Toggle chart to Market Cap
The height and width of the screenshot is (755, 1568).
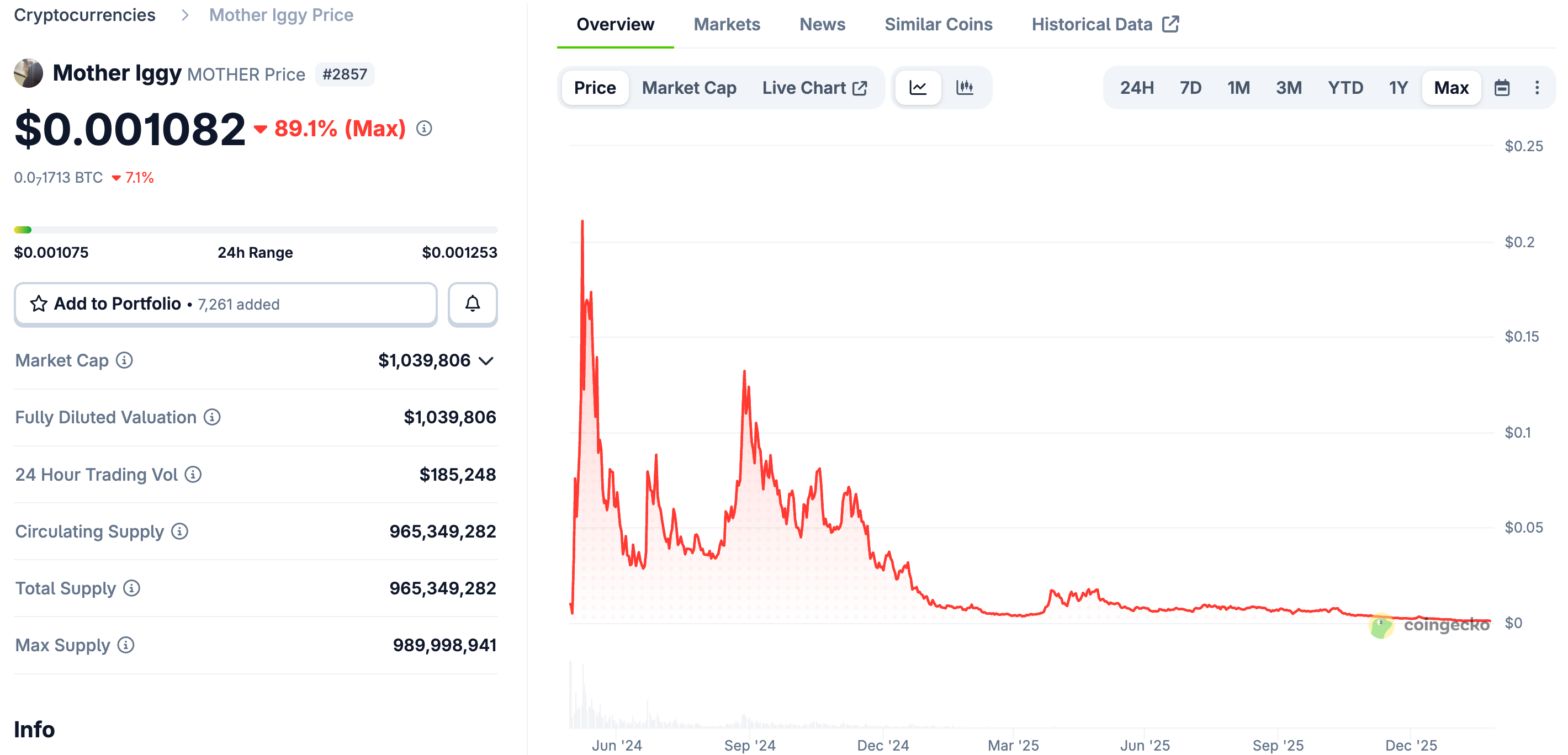pyautogui.click(x=688, y=88)
